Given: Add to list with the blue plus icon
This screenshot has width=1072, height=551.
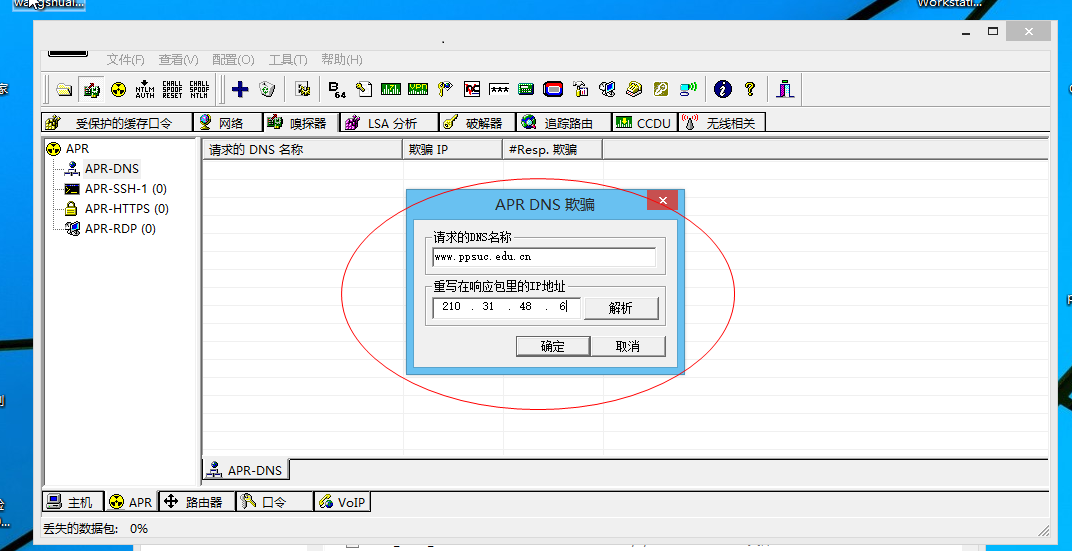Looking at the screenshot, I should pos(240,89).
